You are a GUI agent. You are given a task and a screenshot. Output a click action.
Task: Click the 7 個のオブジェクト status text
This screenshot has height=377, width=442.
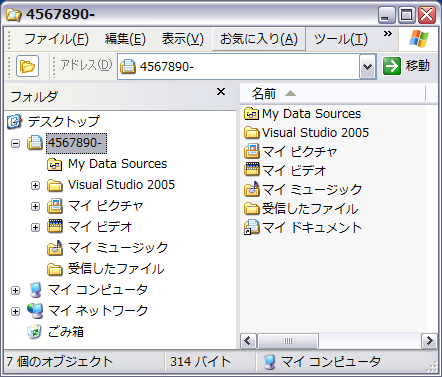pyautogui.click(x=60, y=362)
